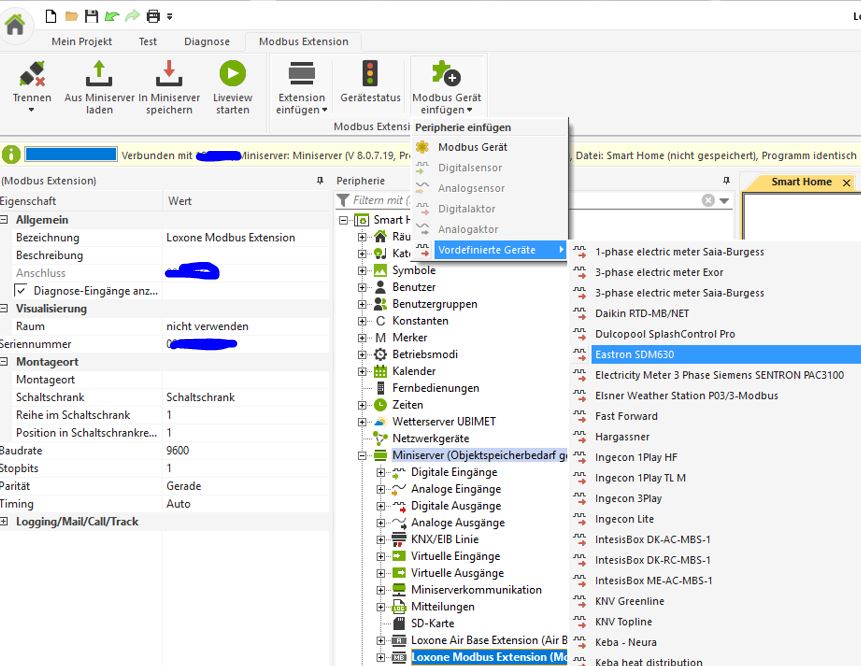Open Extension einfügen ribbon icon
Image resolution: width=861 pixels, height=666 pixels.
[x=301, y=73]
